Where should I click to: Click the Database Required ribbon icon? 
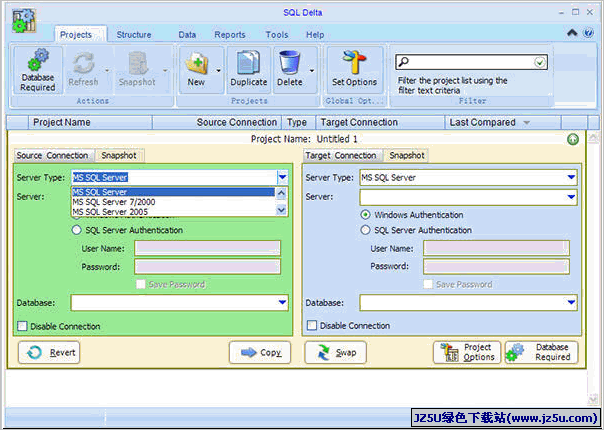coord(38,61)
